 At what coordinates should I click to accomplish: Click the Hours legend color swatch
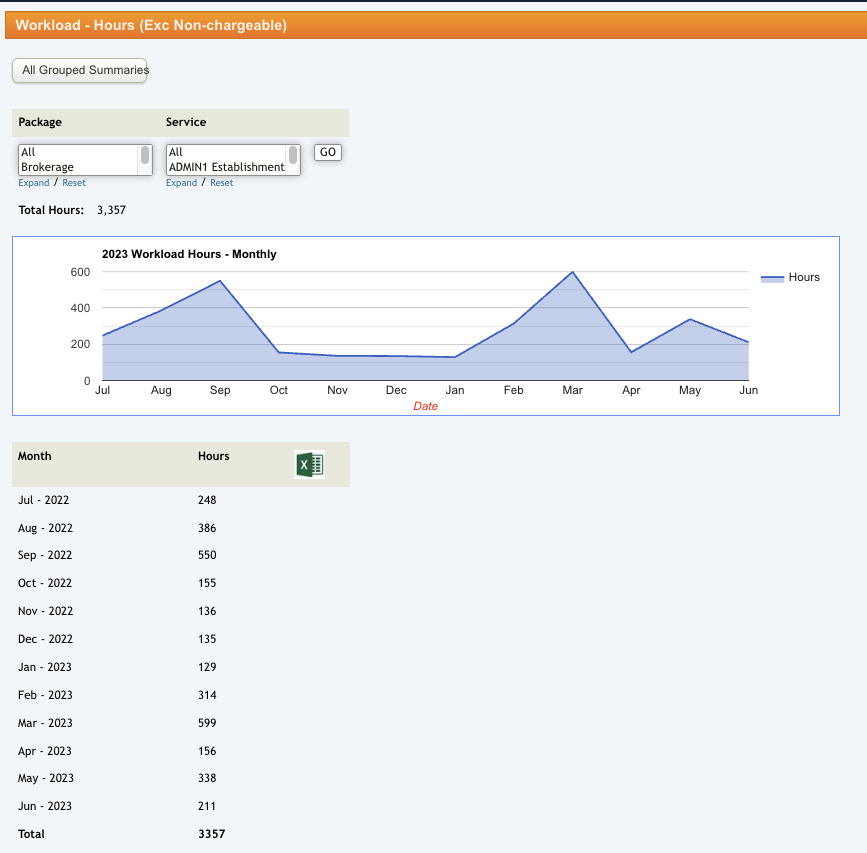(x=772, y=278)
